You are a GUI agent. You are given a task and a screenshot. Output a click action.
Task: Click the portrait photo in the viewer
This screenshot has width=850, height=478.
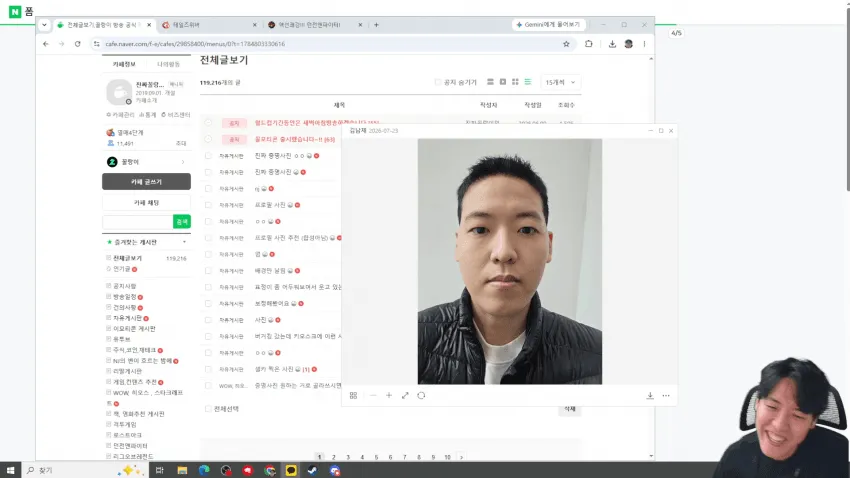click(x=510, y=261)
